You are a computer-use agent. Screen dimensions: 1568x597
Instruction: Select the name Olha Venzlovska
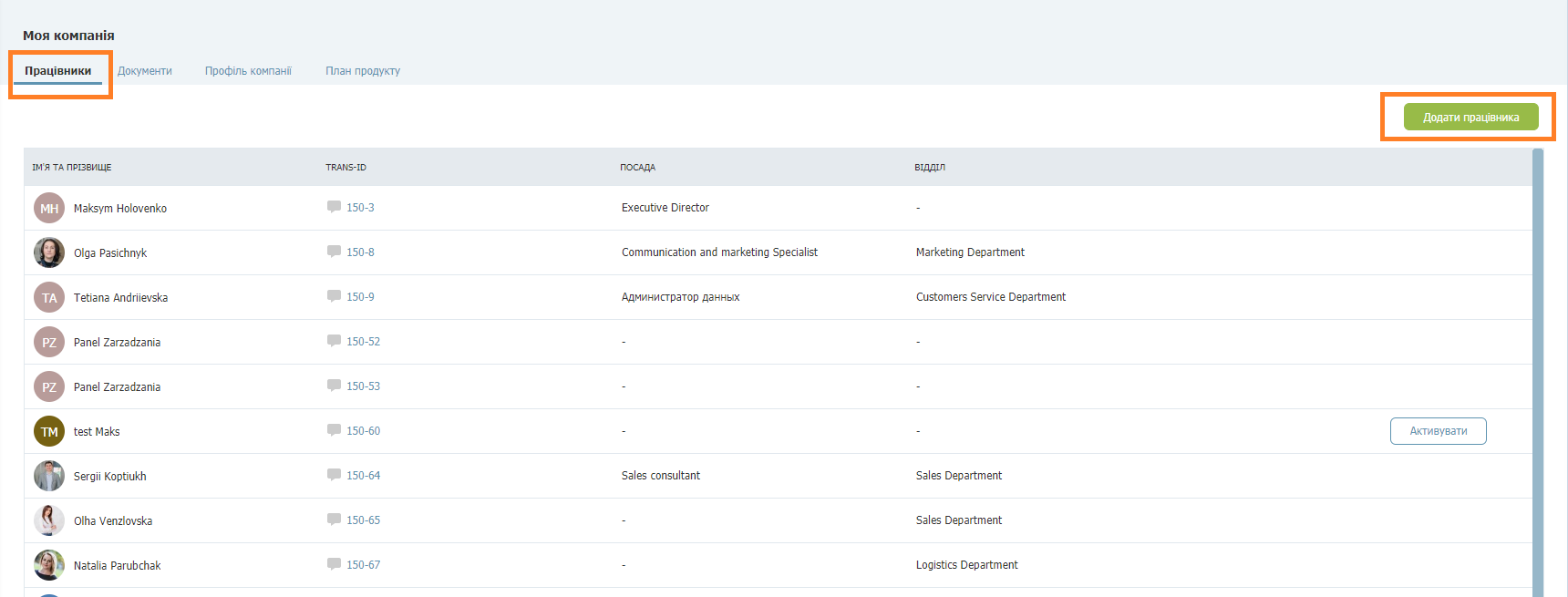click(x=113, y=521)
